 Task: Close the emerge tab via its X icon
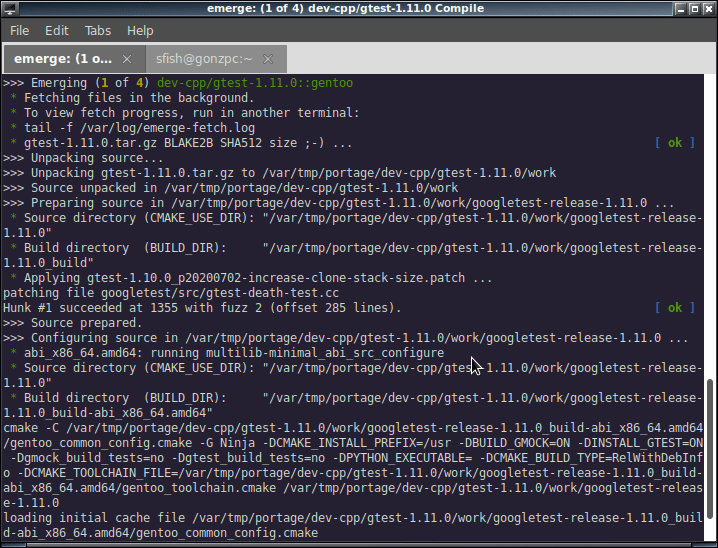[127, 59]
